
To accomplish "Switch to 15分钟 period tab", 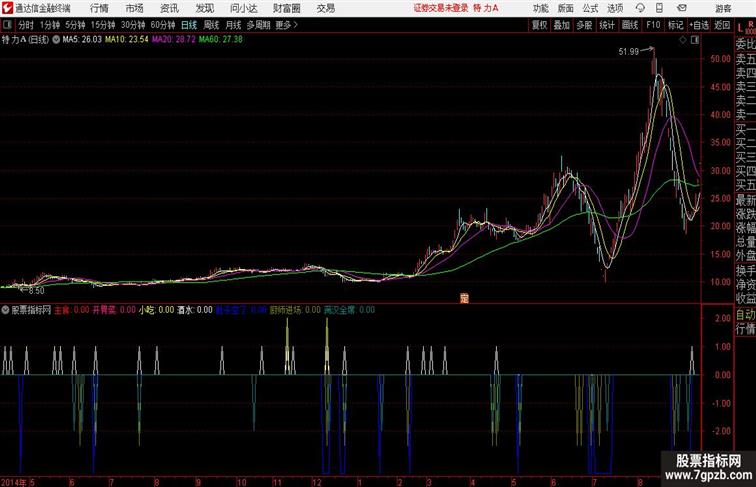I will (103, 25).
